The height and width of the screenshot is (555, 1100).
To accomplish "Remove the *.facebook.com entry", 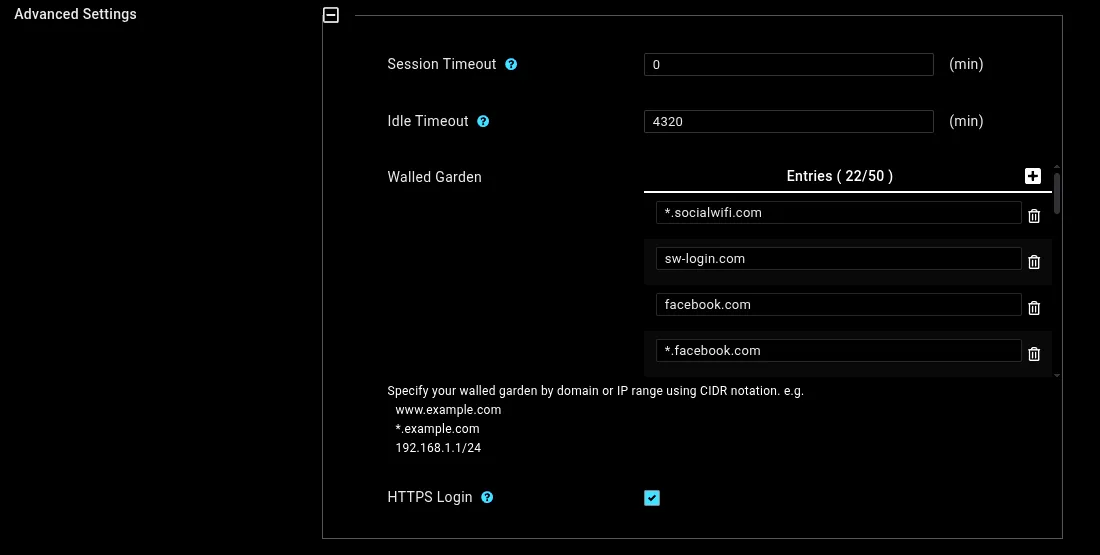I will 1034,354.
